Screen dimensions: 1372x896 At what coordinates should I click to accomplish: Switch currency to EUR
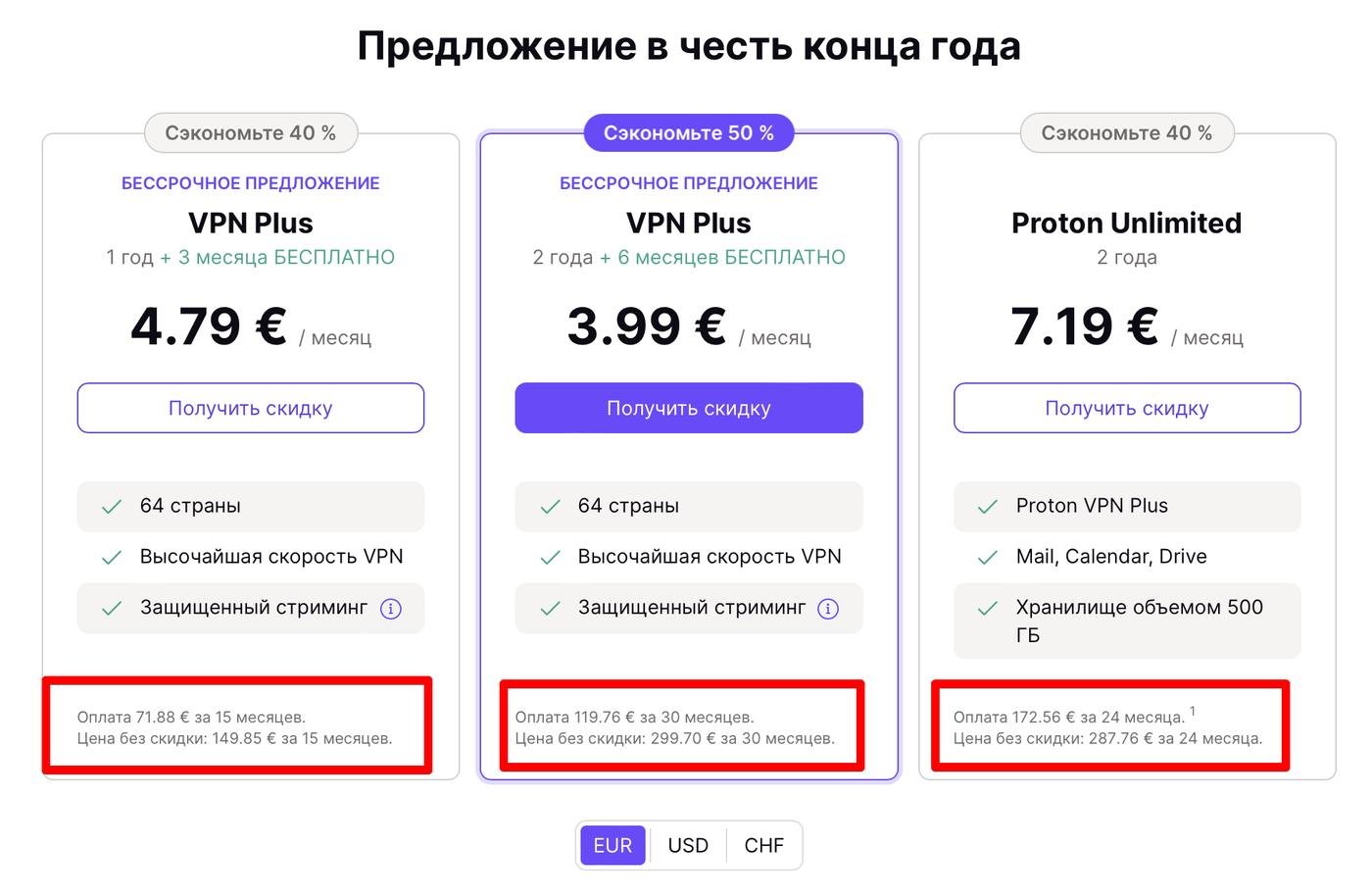pos(612,845)
